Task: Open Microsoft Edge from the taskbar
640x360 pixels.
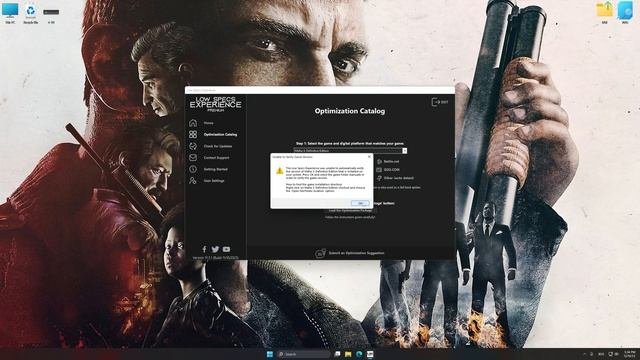Action: (359, 354)
